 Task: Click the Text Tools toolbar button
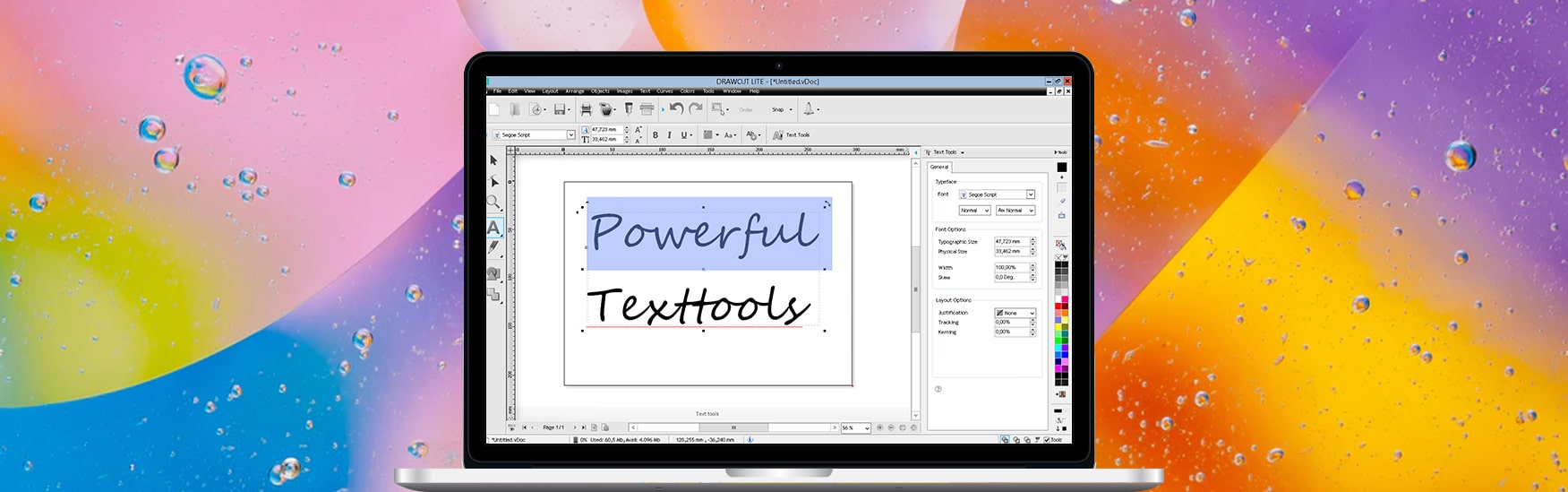coord(792,135)
